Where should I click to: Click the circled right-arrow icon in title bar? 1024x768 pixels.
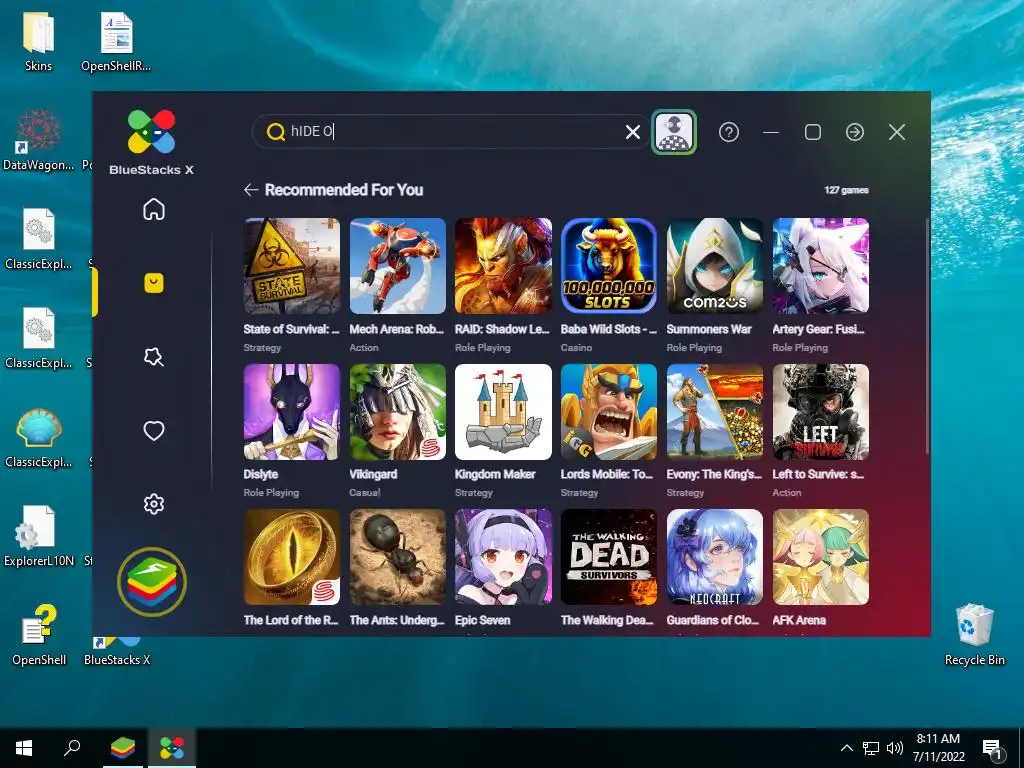855,132
